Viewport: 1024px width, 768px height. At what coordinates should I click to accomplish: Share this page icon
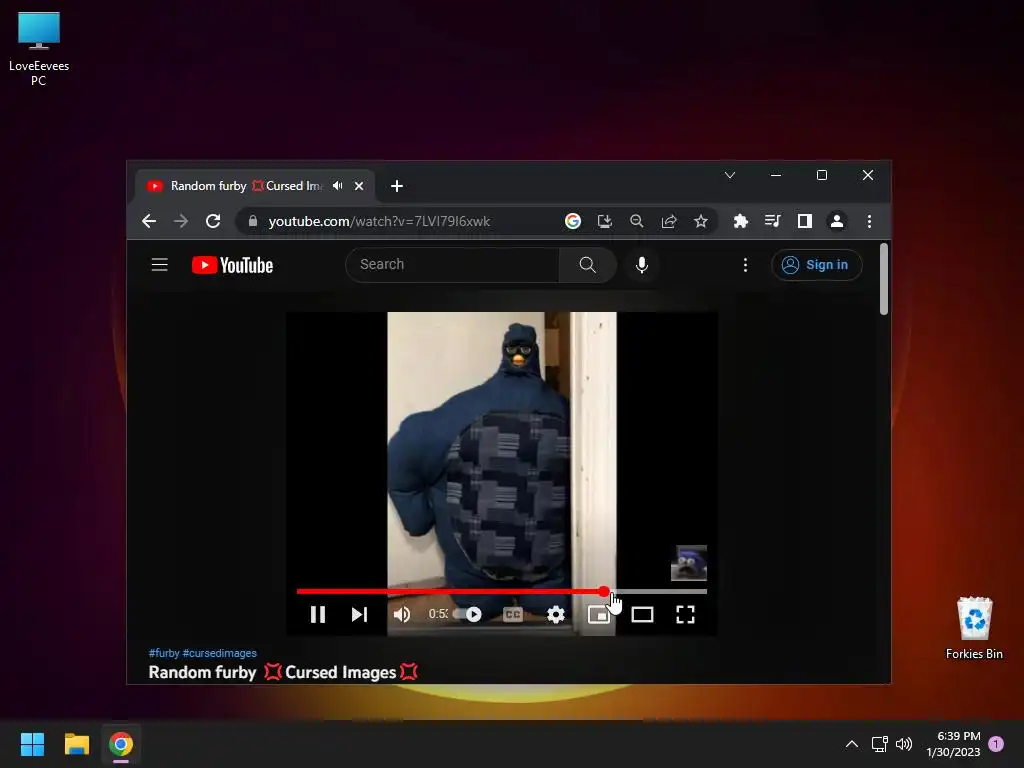tap(669, 221)
